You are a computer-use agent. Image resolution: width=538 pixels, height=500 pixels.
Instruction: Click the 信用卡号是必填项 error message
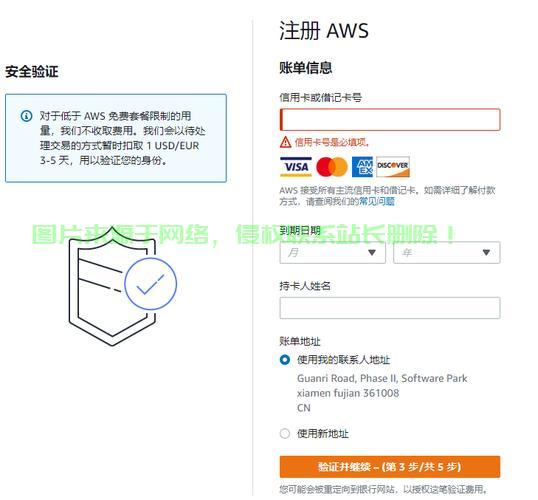coord(332,142)
